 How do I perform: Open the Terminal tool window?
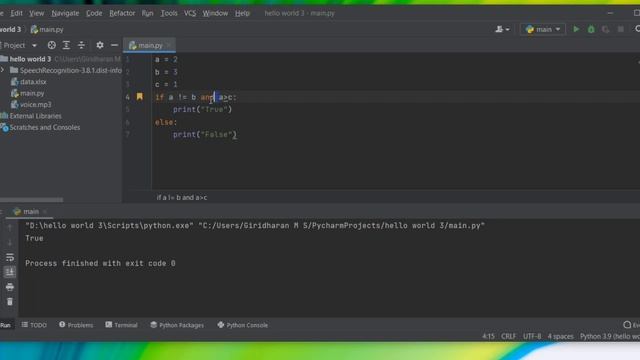(x=121, y=325)
